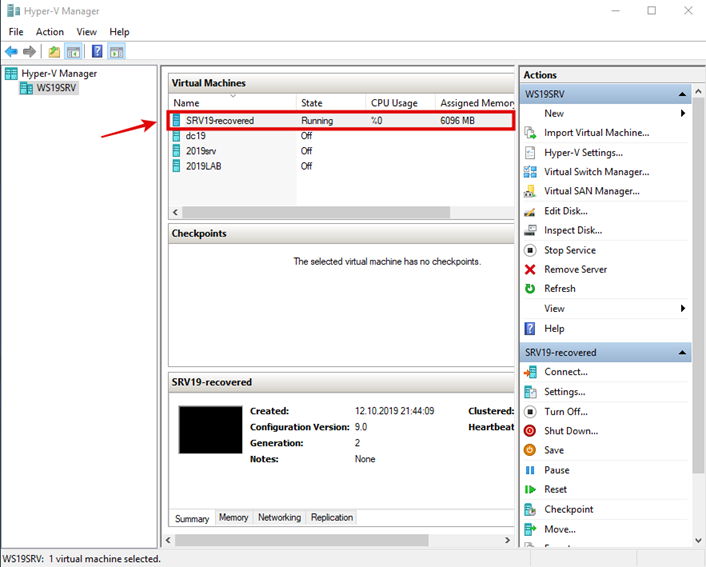The height and width of the screenshot is (567, 706).
Task: Toggle the Show/Hide Action Pane toolbar icon
Action: tap(116, 52)
